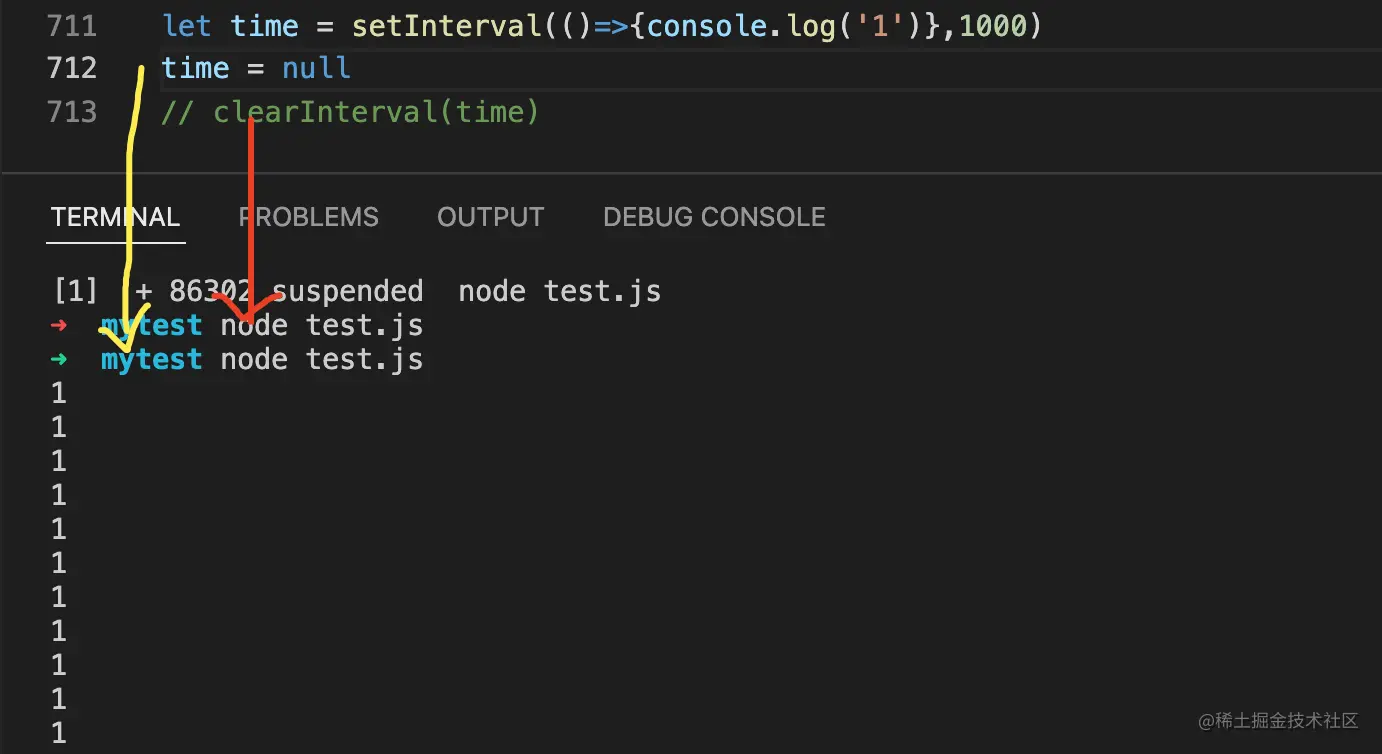The height and width of the screenshot is (754, 1382).
Task: Show the OUTPUT panel tab
Action: 490,217
